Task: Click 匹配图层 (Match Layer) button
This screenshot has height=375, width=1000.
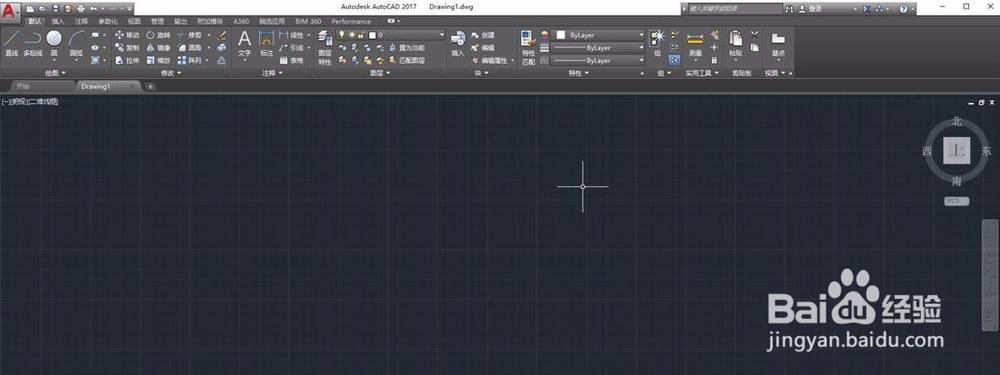Action: point(406,61)
